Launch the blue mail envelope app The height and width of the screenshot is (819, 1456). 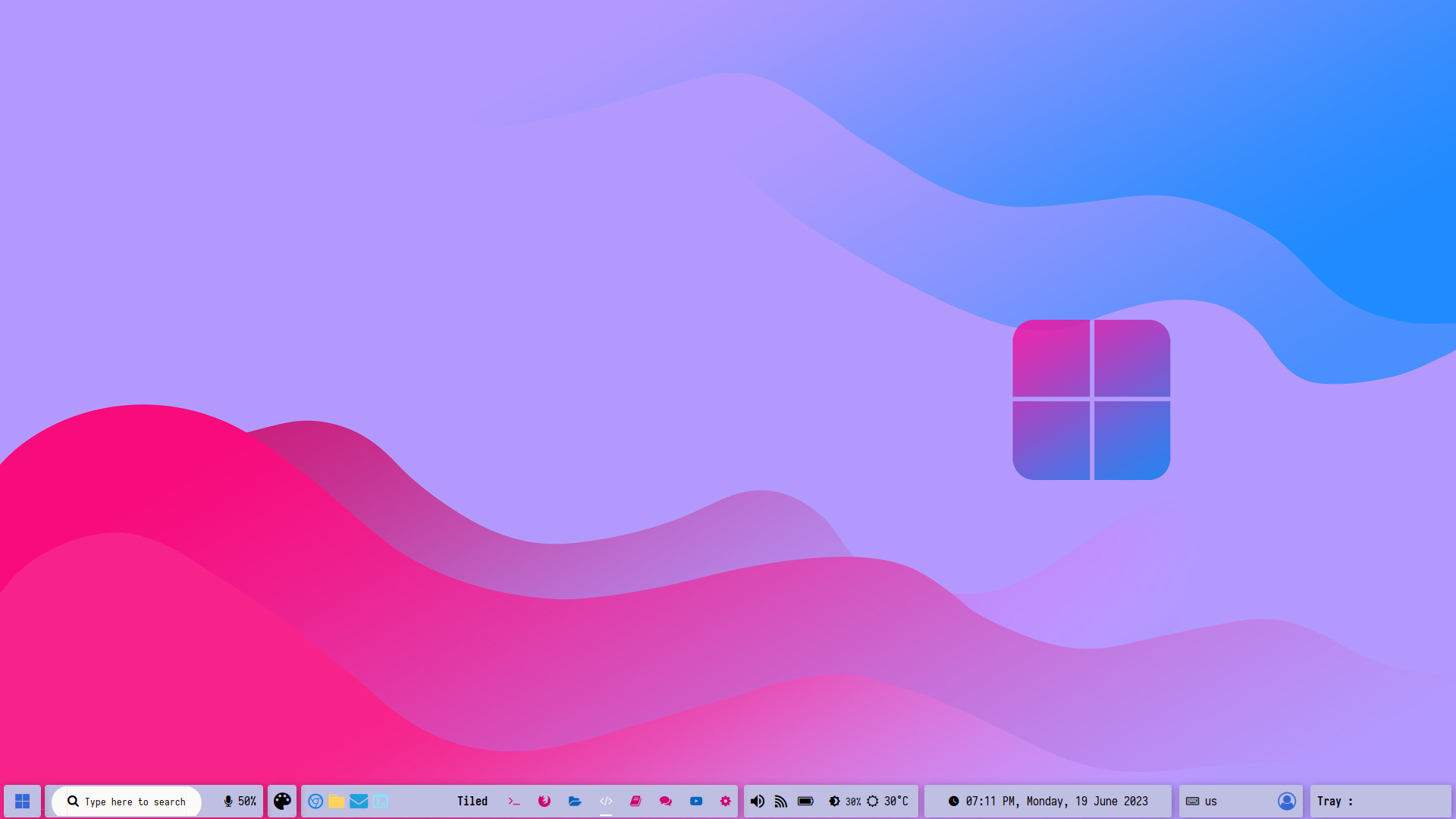point(359,802)
